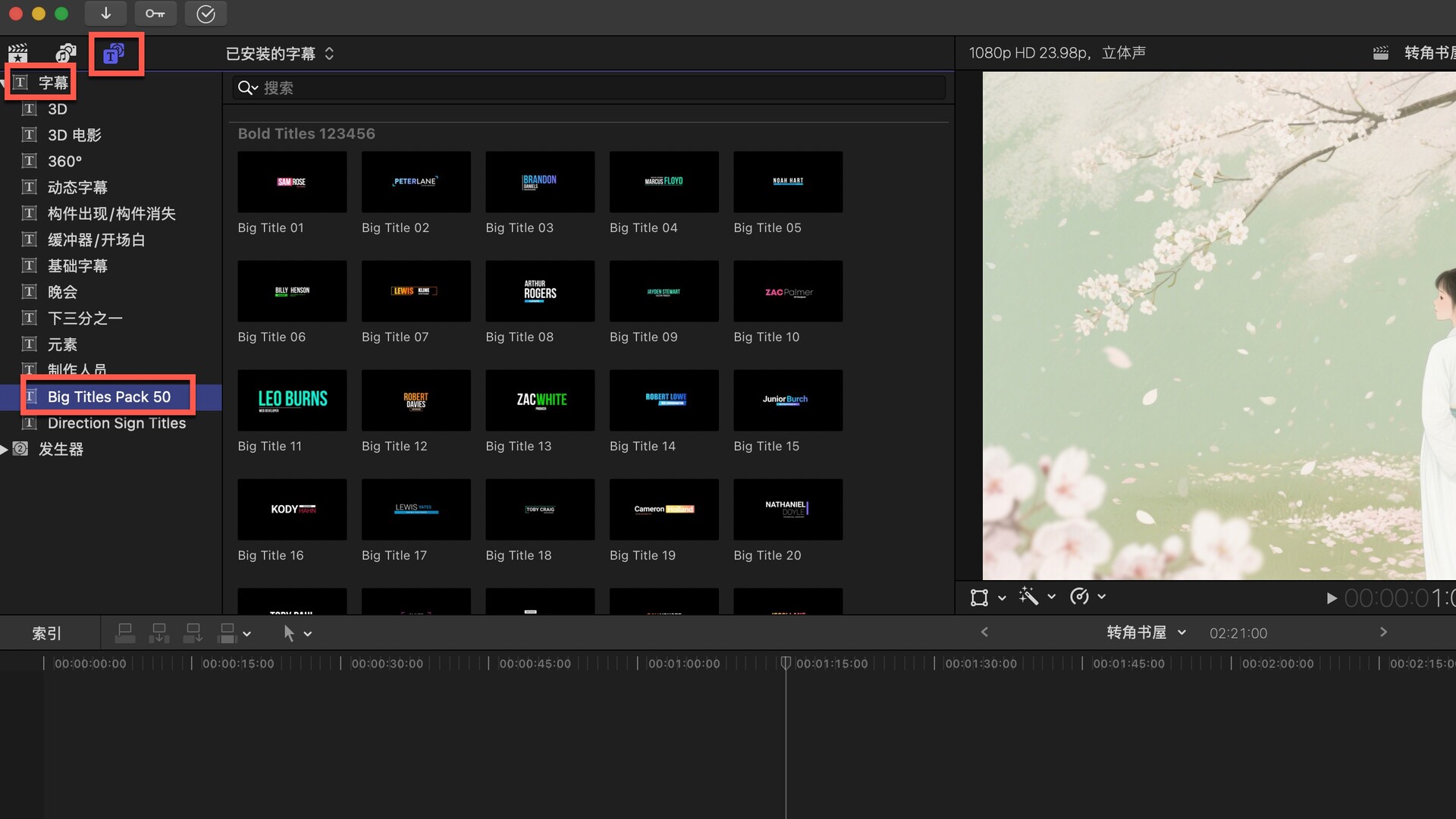Image resolution: width=1456 pixels, height=819 pixels.
Task: Select the 构件出现/构件消失 category
Action: coord(111,214)
